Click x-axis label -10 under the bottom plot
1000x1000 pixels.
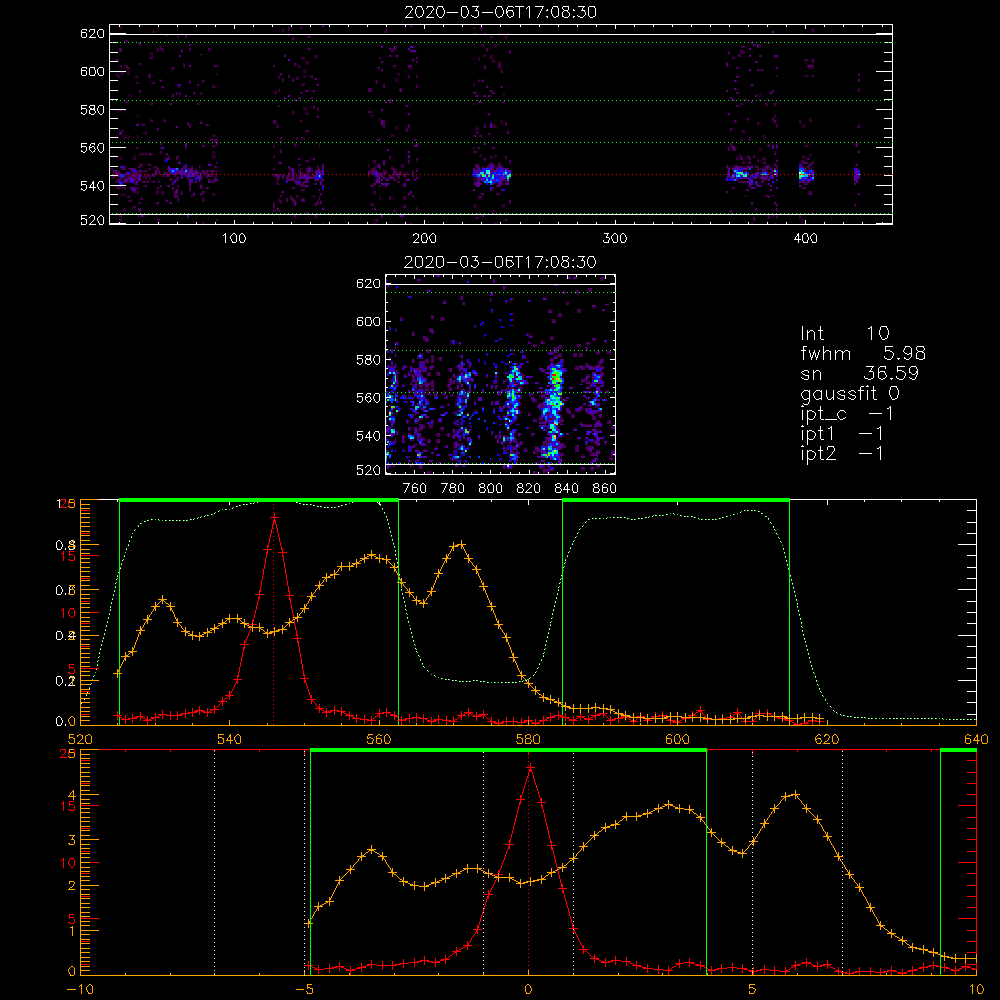(79, 990)
